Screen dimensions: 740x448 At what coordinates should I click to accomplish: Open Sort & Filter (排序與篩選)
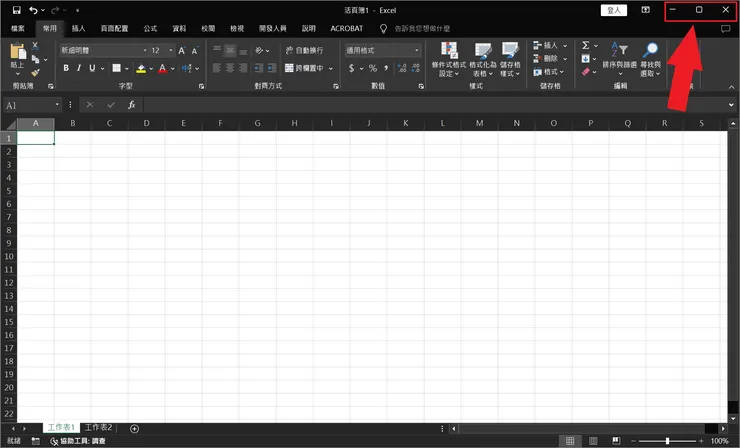tap(620, 59)
